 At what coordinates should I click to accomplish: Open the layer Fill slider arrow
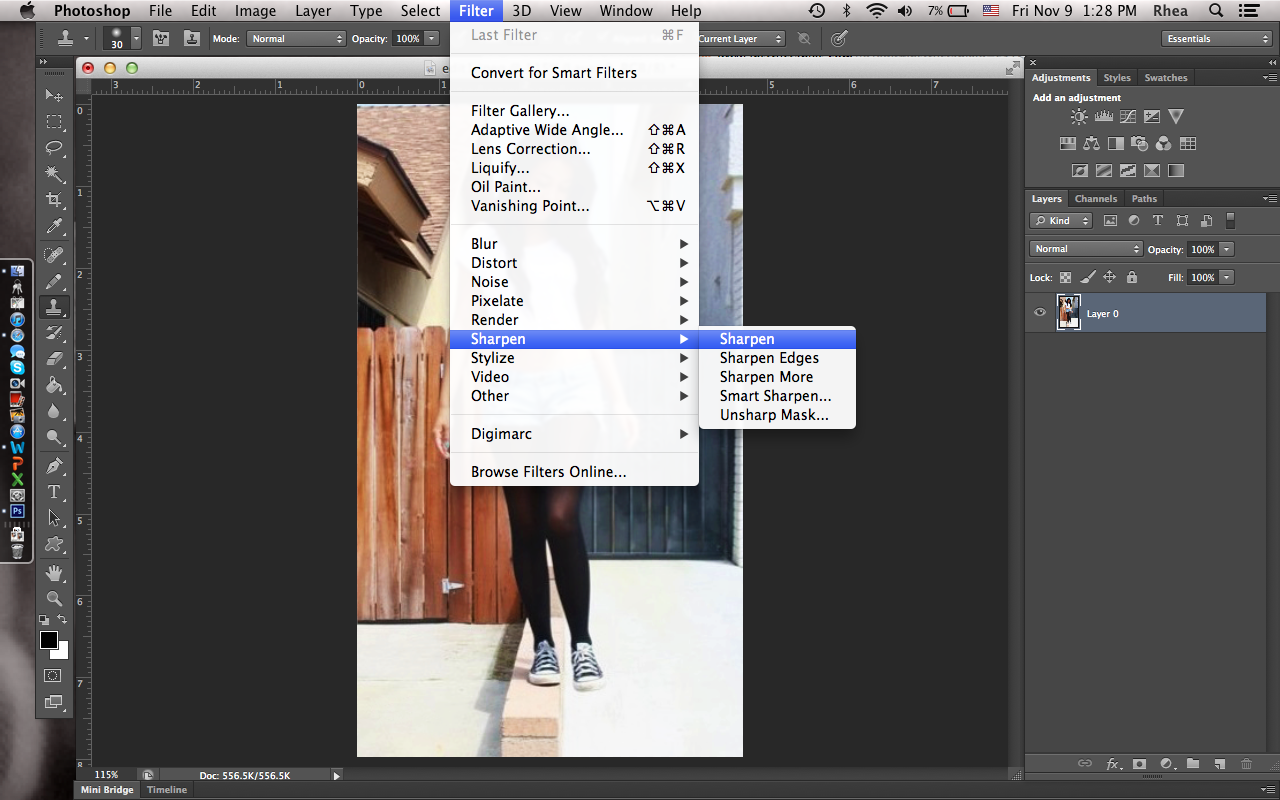pos(1227,277)
